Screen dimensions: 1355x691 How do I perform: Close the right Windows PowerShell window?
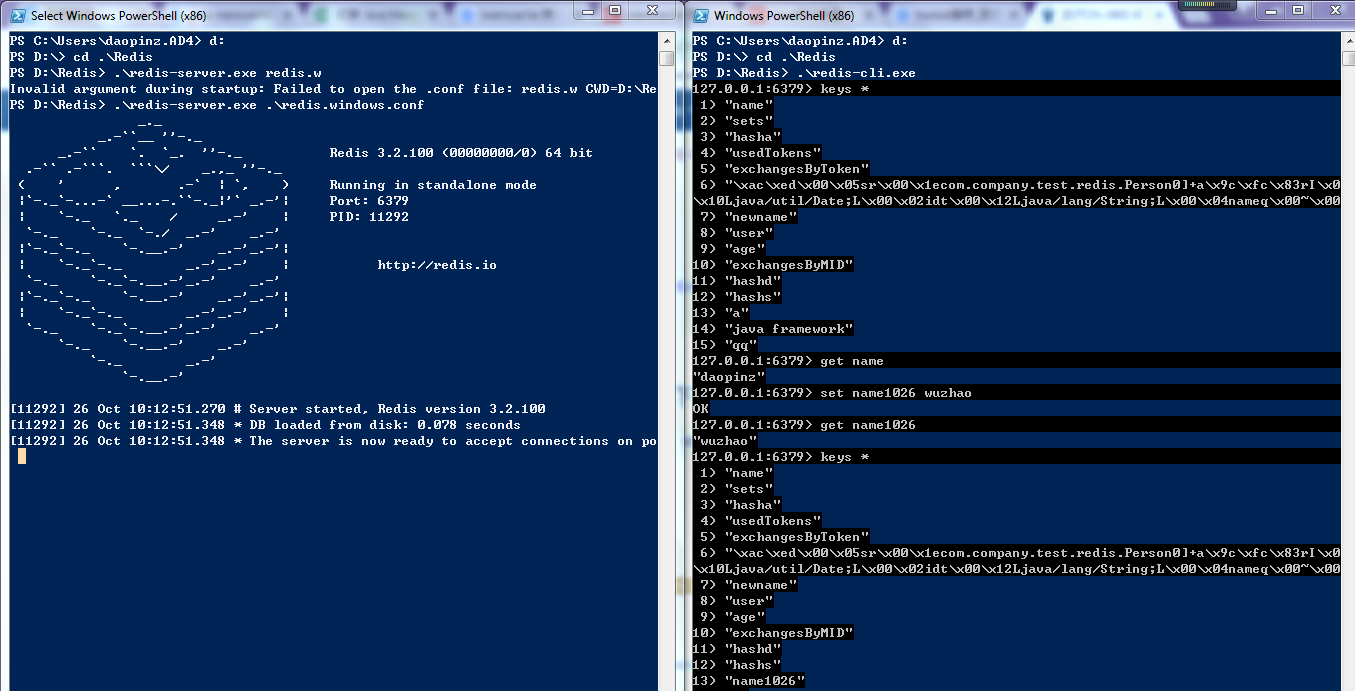point(1332,11)
